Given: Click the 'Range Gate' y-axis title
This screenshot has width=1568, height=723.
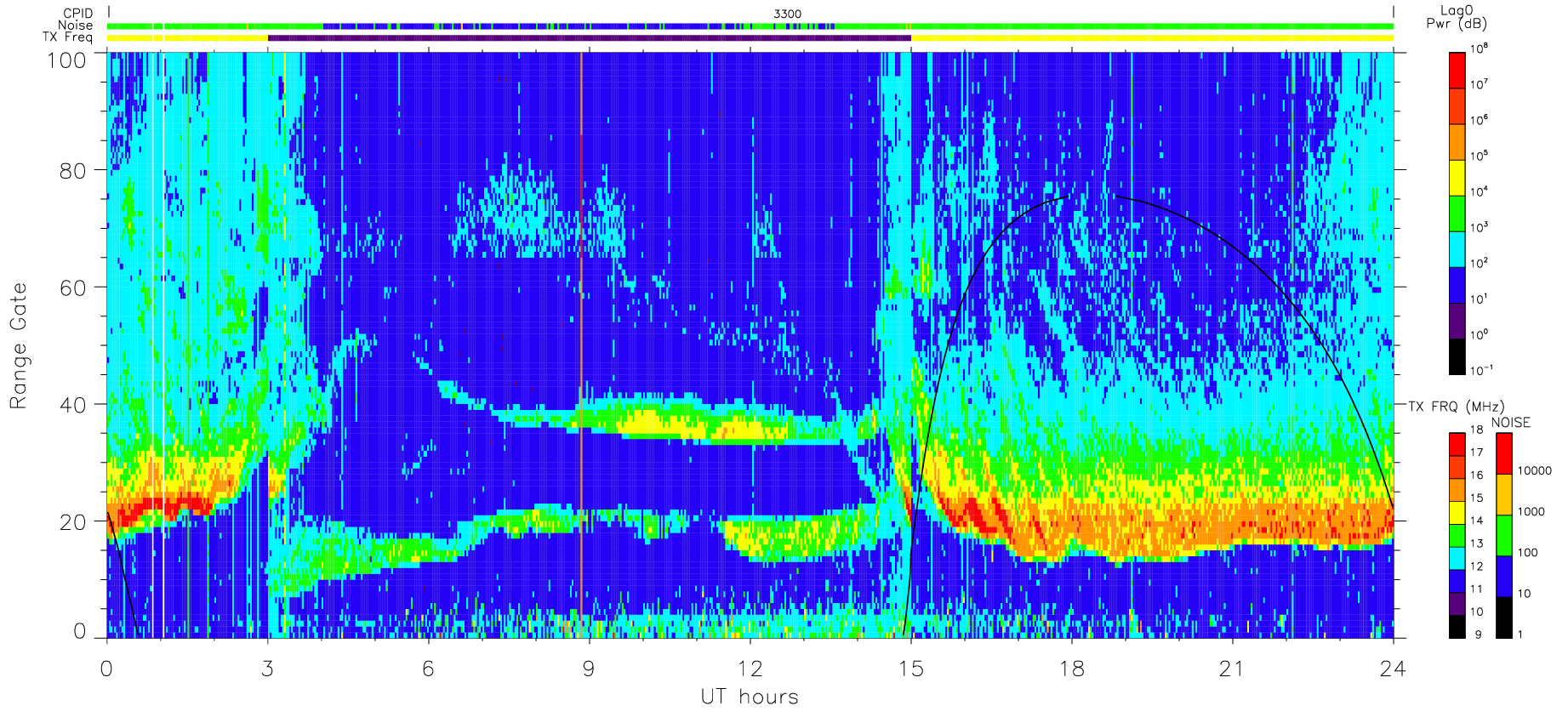Looking at the screenshot, I should pyautogui.click(x=18, y=345).
